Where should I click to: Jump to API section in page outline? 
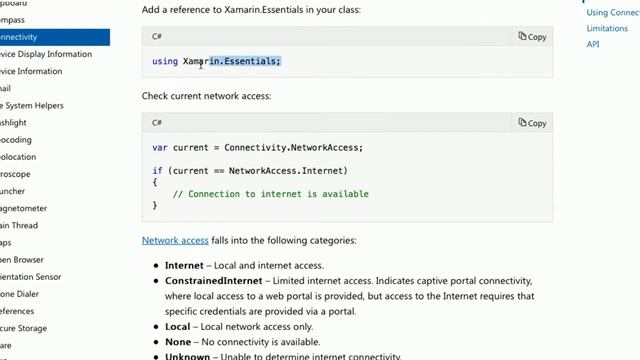(x=593, y=44)
